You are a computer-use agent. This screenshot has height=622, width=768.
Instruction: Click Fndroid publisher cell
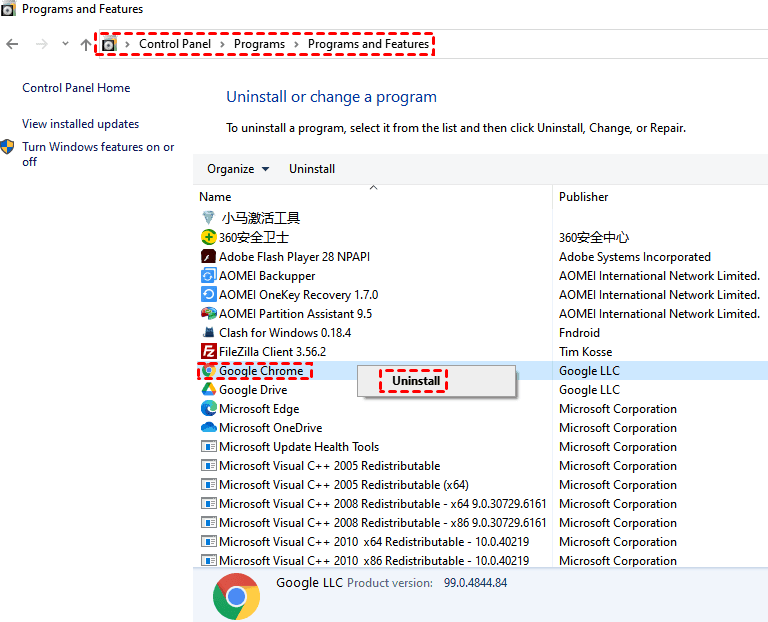click(x=579, y=333)
